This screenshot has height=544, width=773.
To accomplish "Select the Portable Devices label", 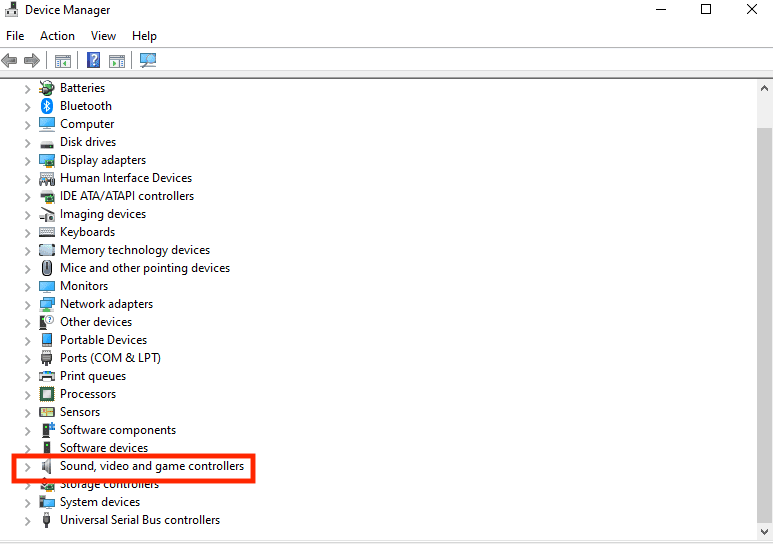I will (104, 340).
